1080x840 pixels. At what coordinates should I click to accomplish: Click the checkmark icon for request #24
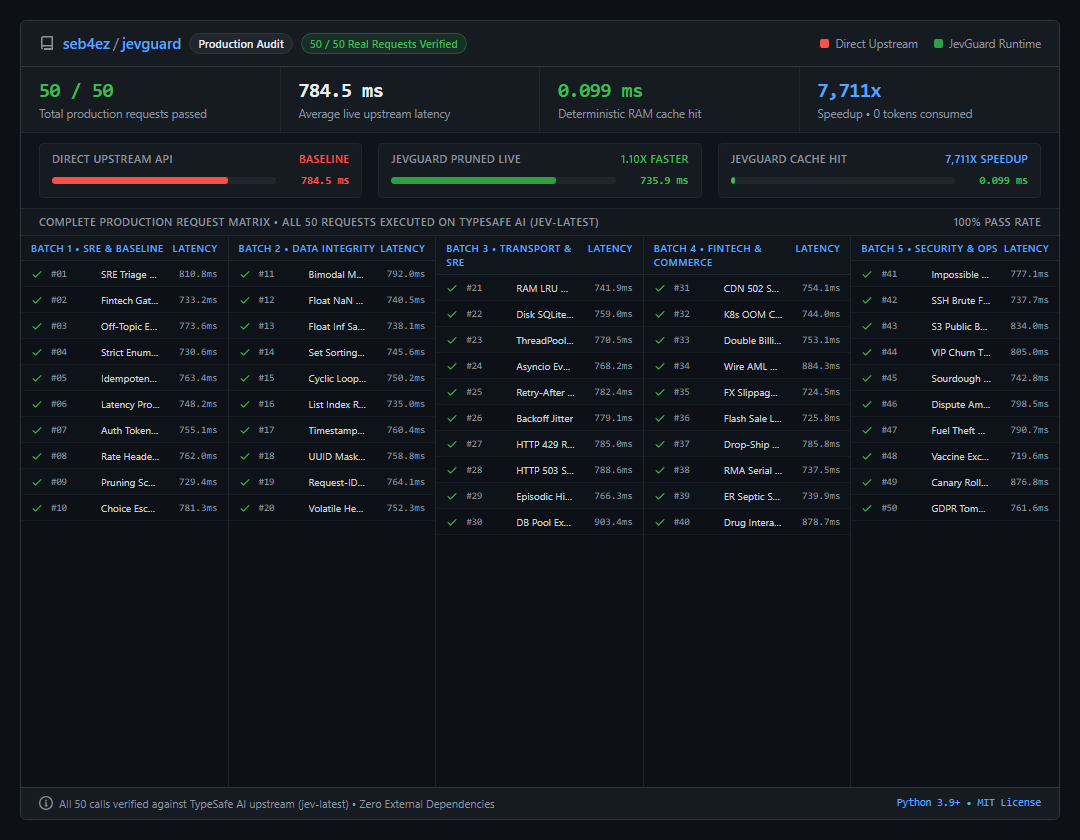point(452,366)
